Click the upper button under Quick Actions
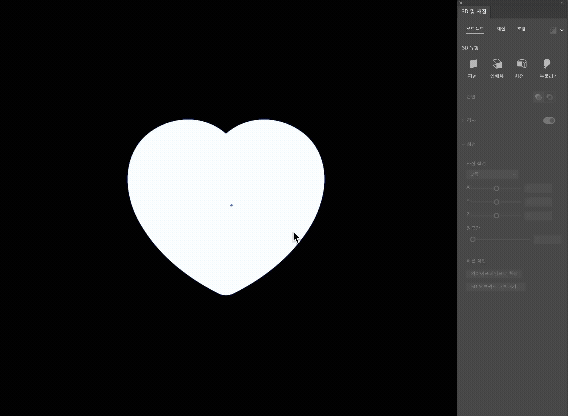The height and width of the screenshot is (416, 568). coord(494,274)
